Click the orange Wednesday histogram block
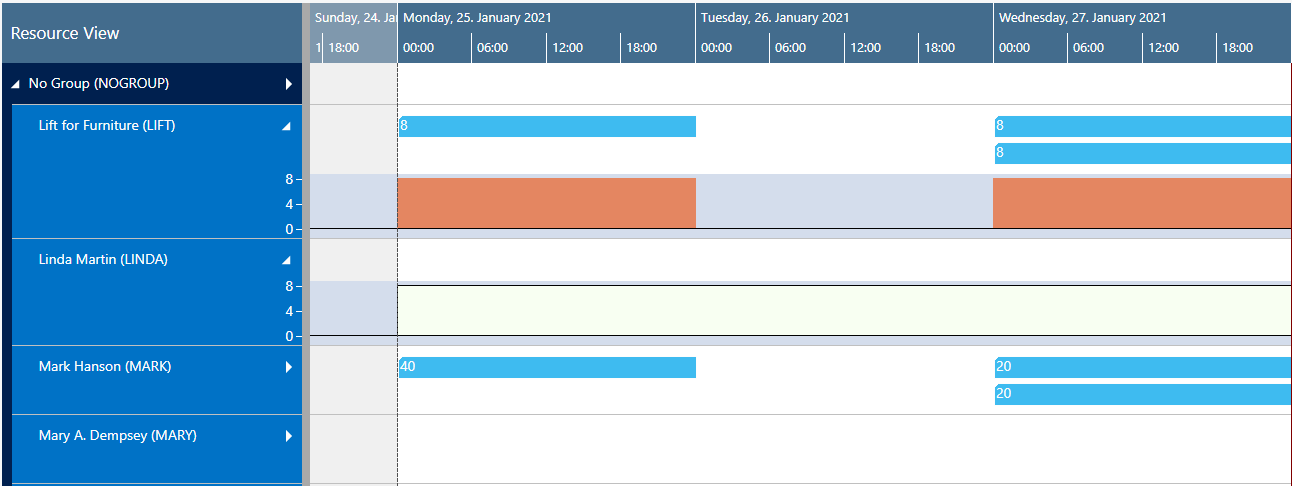Viewport: 1292px width, 486px height. tap(1142, 203)
